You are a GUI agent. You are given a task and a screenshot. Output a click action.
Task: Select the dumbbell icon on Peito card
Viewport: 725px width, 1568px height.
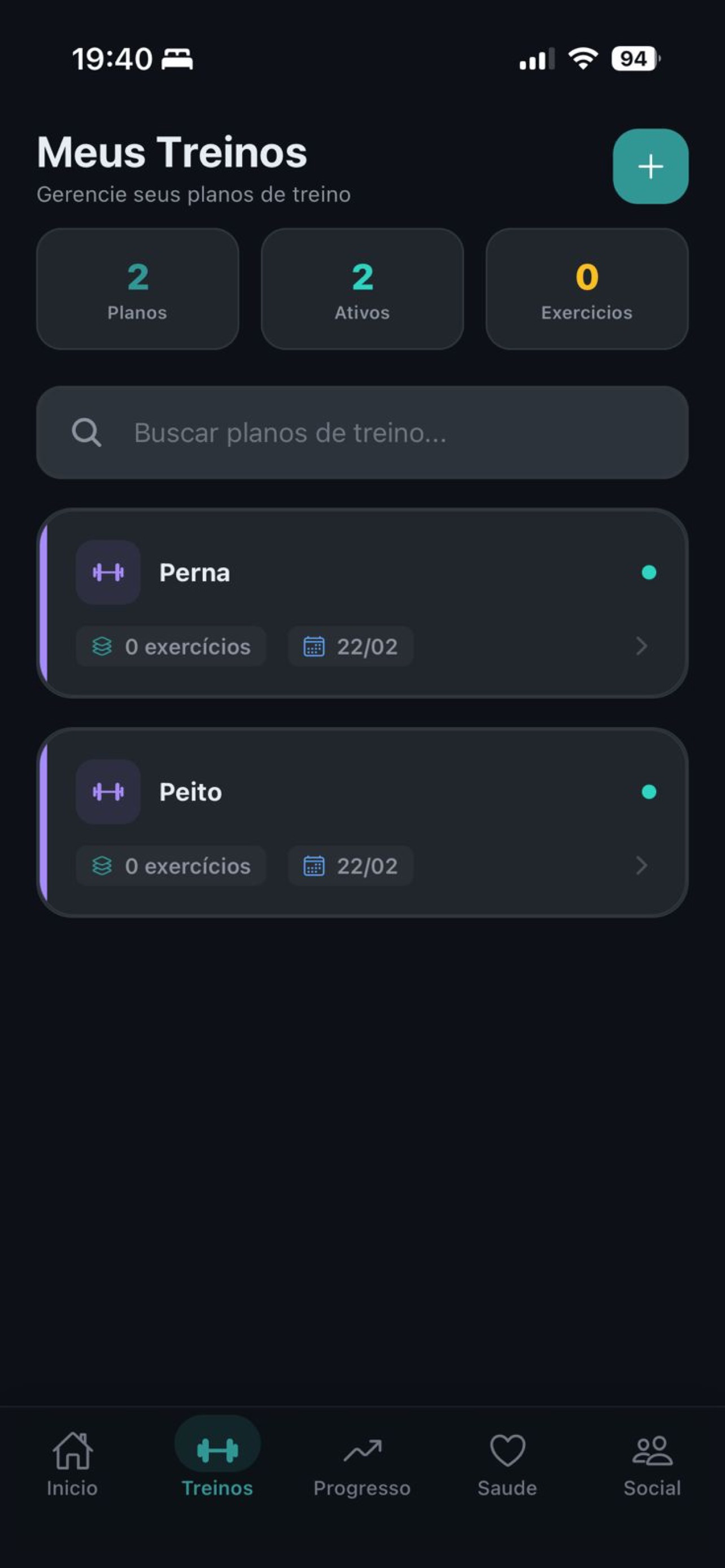pos(108,791)
